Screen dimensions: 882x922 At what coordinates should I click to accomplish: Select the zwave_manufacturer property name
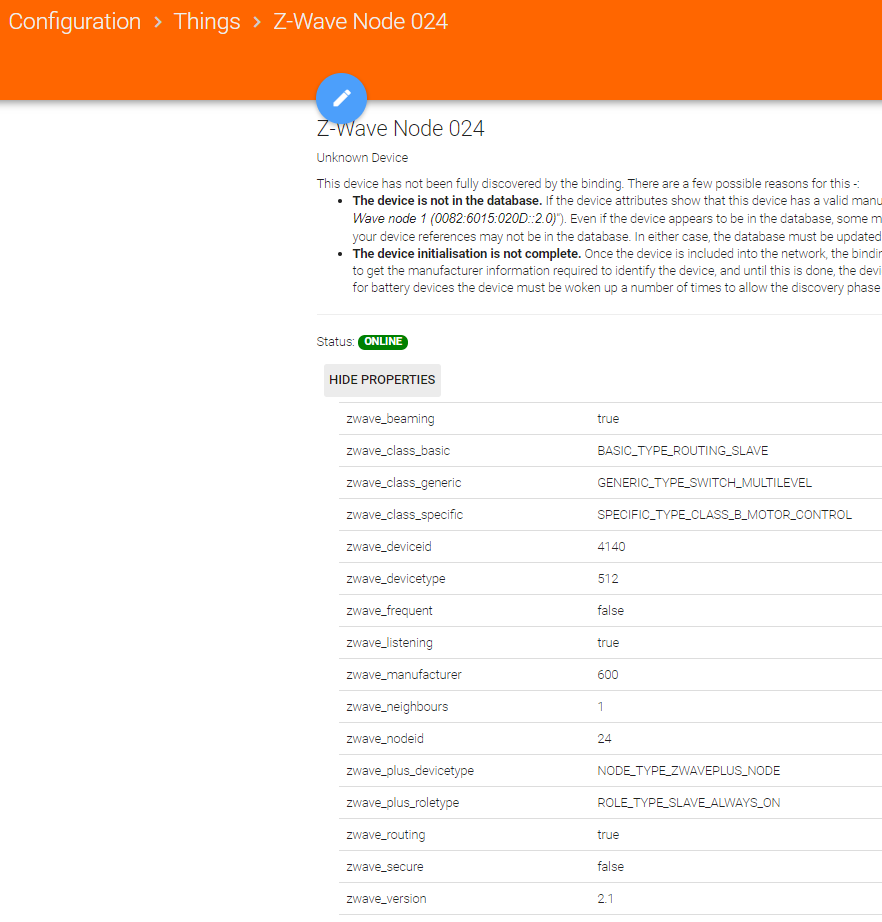point(404,674)
